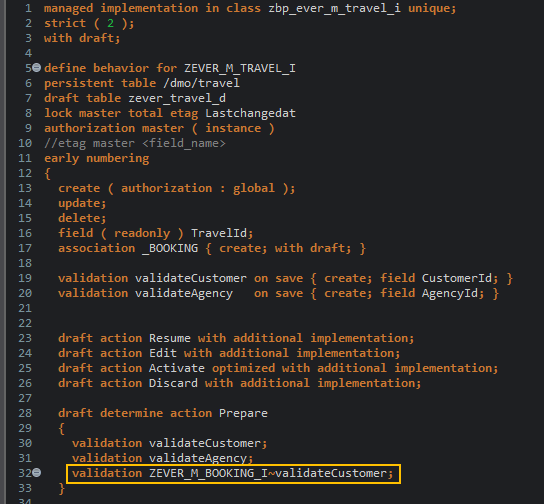Click the 'early numbering' keyword line
Image resolution: width=544 pixels, height=504 pixels.
pos(96,158)
